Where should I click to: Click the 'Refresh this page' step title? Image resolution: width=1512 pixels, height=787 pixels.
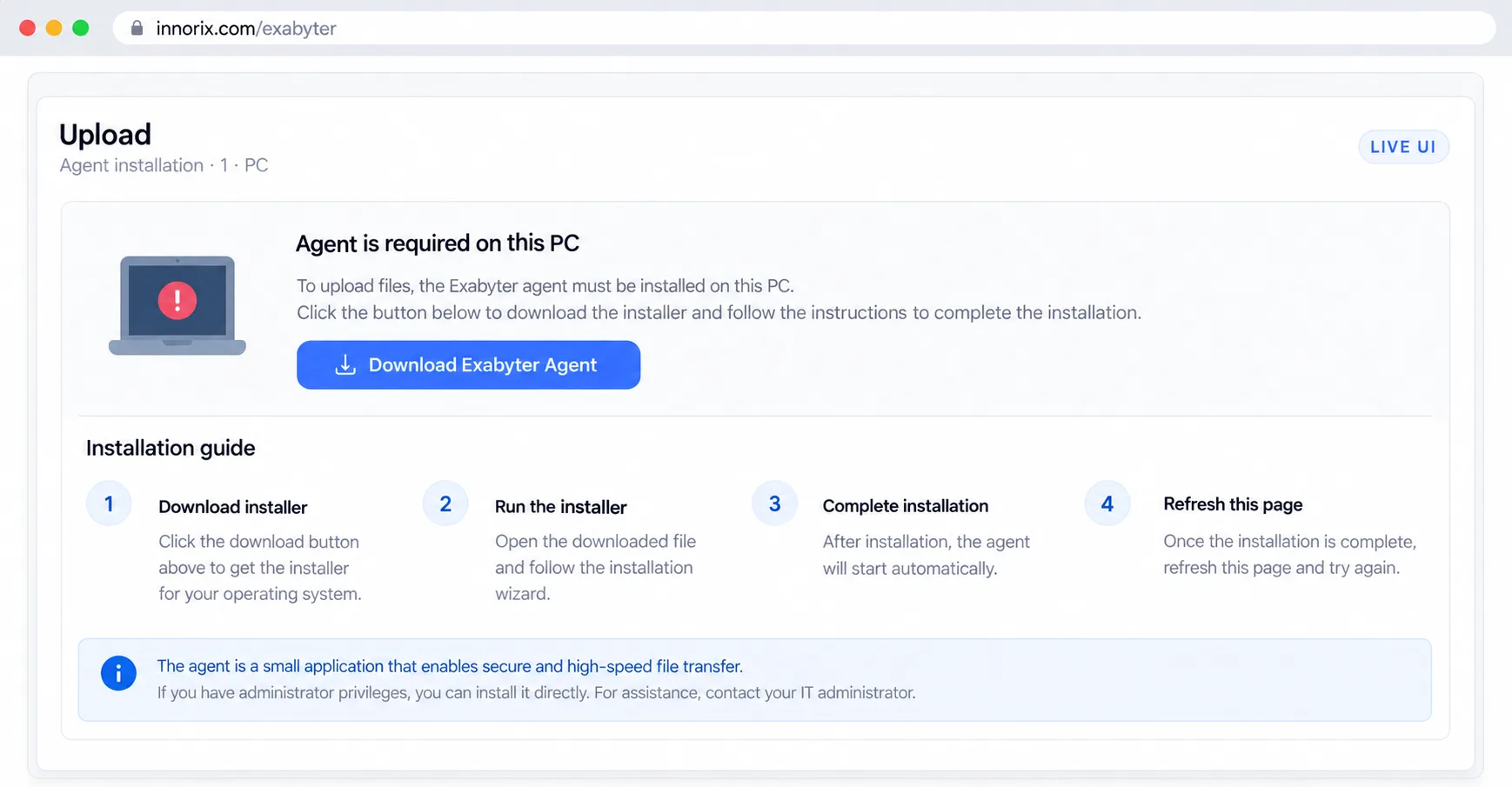click(1233, 504)
